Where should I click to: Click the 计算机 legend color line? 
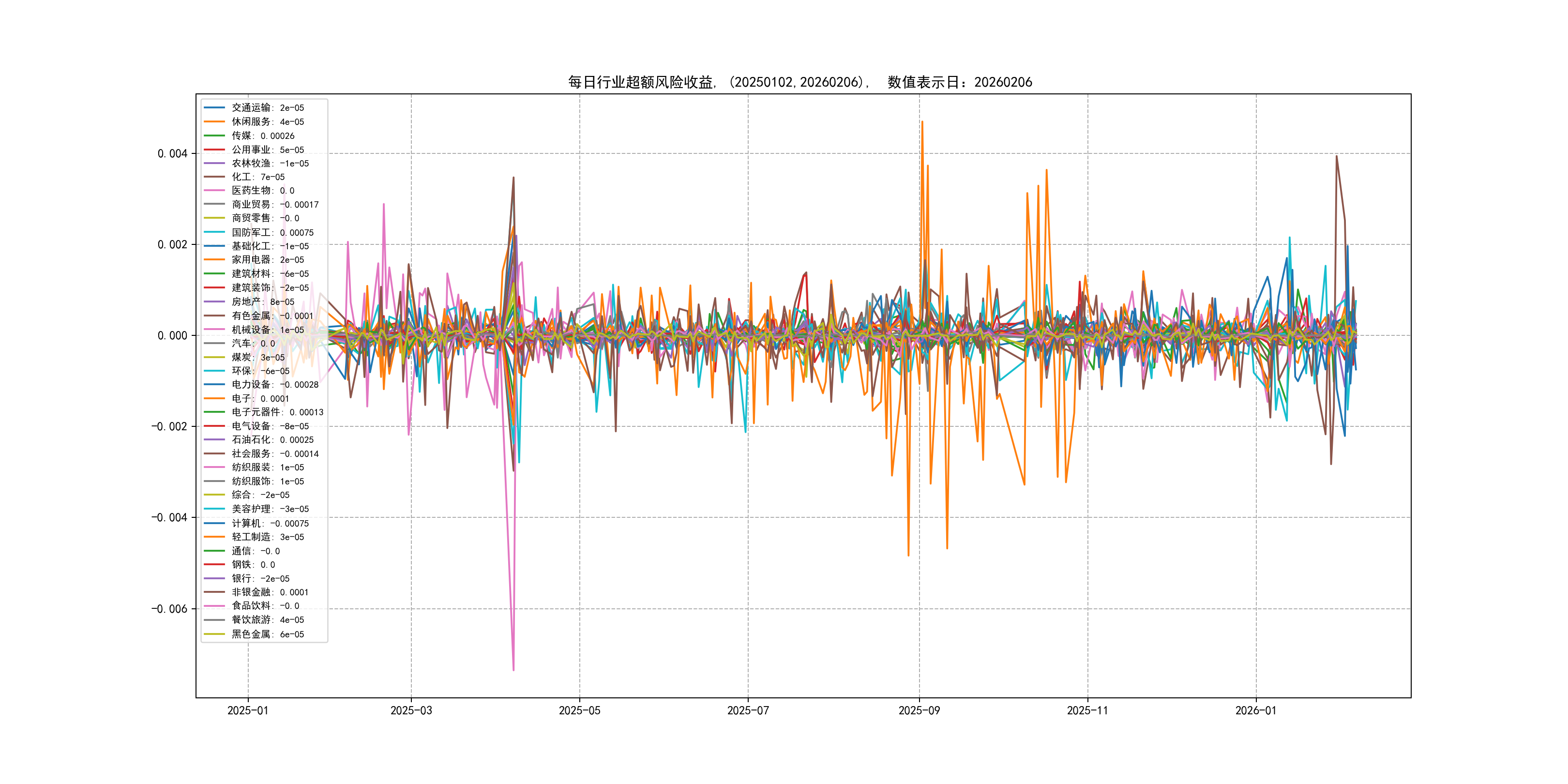214,524
